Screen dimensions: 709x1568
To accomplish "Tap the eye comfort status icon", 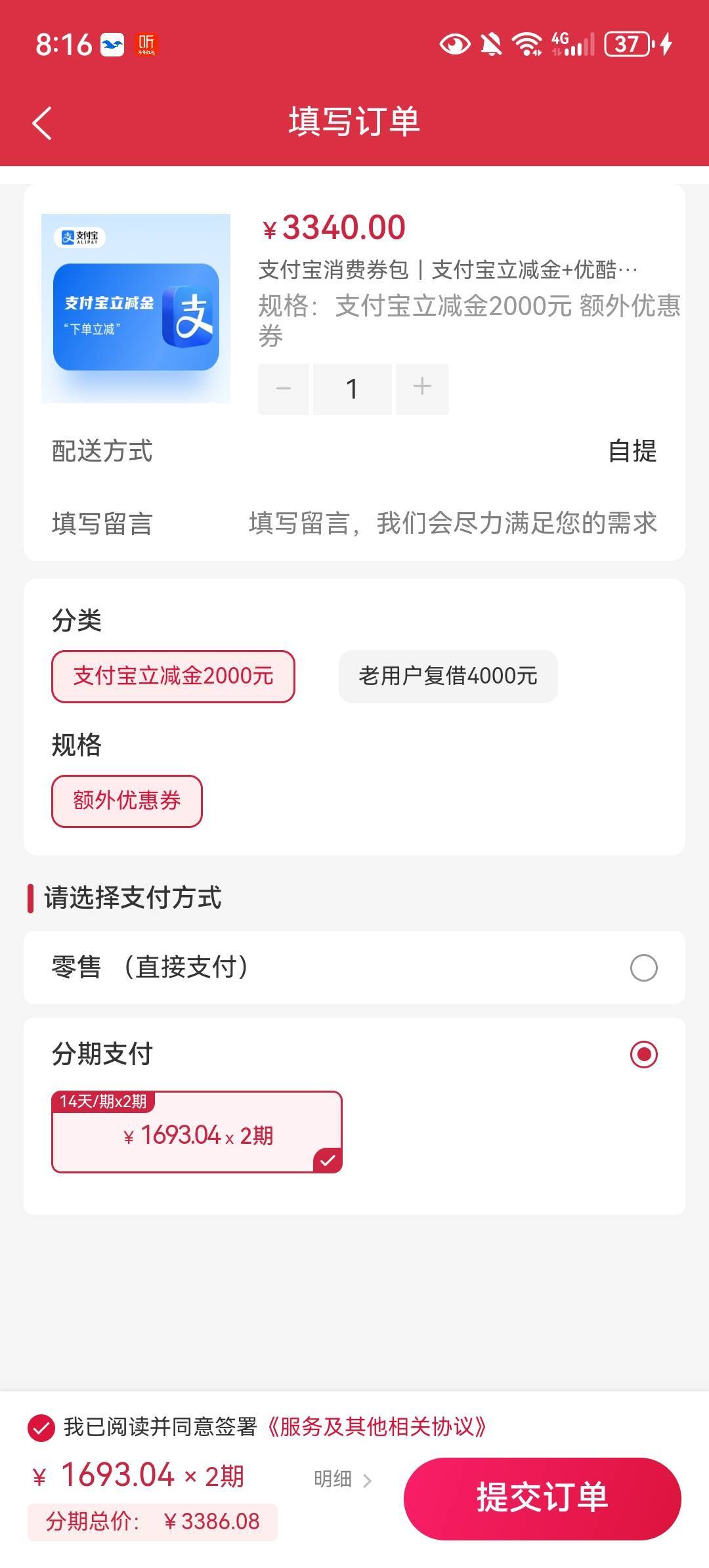I will [454, 45].
